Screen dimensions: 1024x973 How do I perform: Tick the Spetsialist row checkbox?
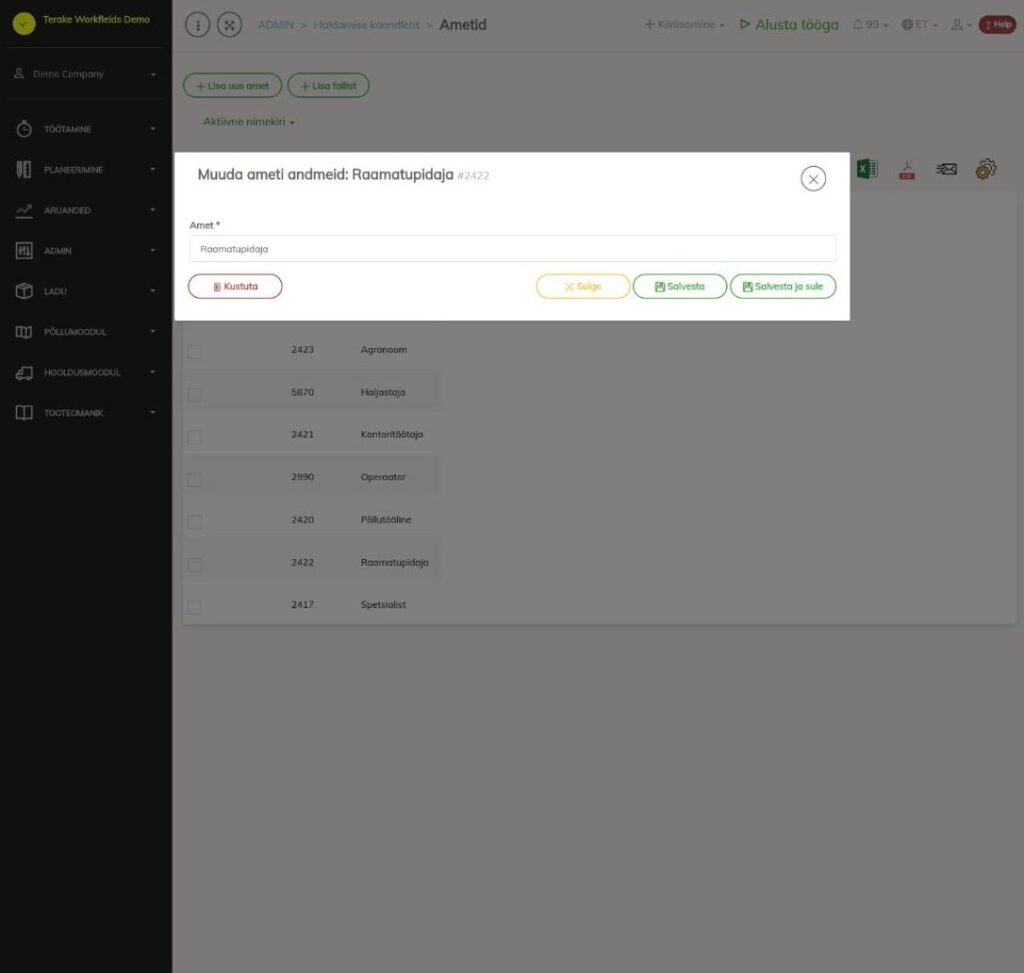tap(195, 607)
